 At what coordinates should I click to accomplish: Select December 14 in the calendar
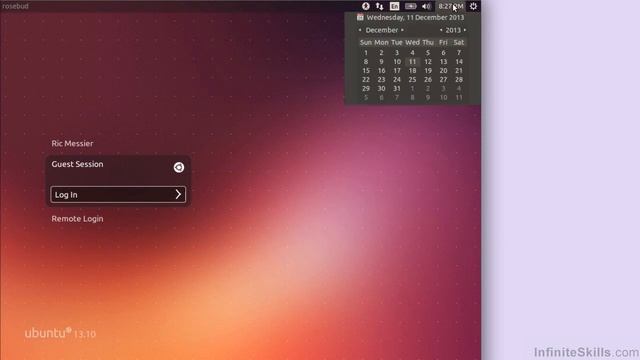(x=459, y=62)
